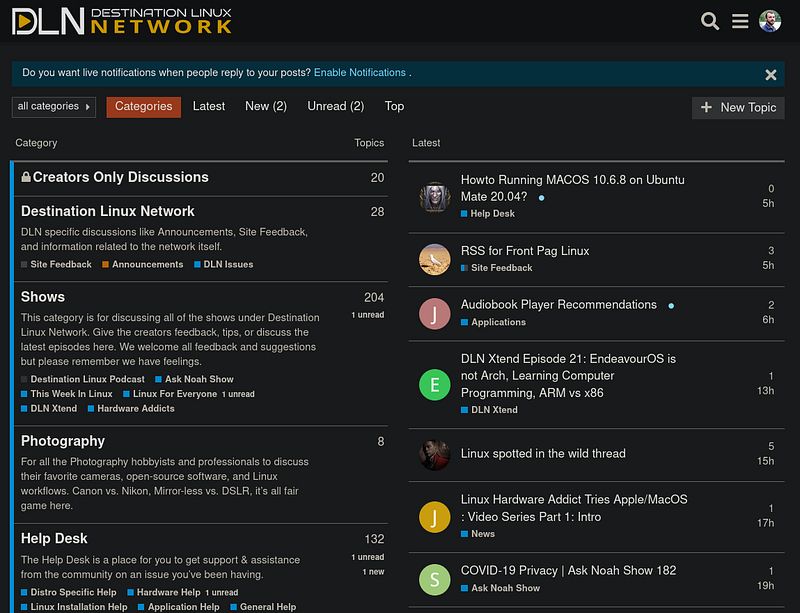Viewport: 800px width, 613px height.
Task: Click the avatar on Linux spotted in the wild
Action: (x=435, y=455)
